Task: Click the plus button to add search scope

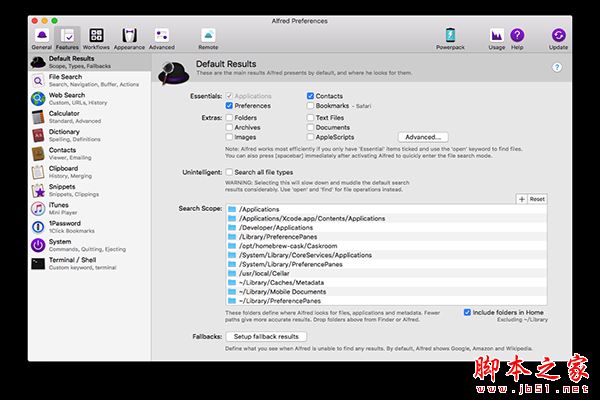Action: [522, 199]
